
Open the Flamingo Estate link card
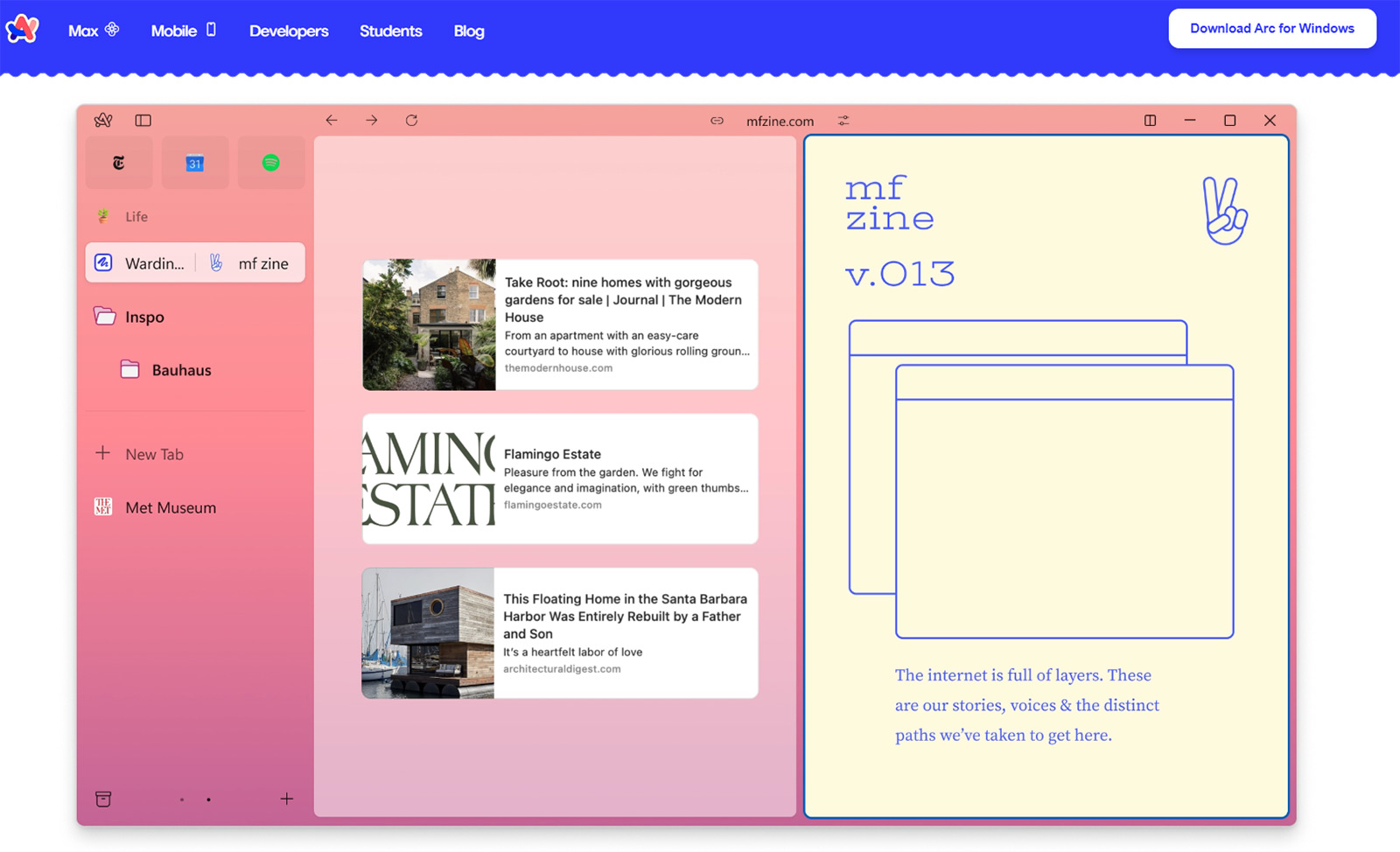pyautogui.click(x=560, y=478)
